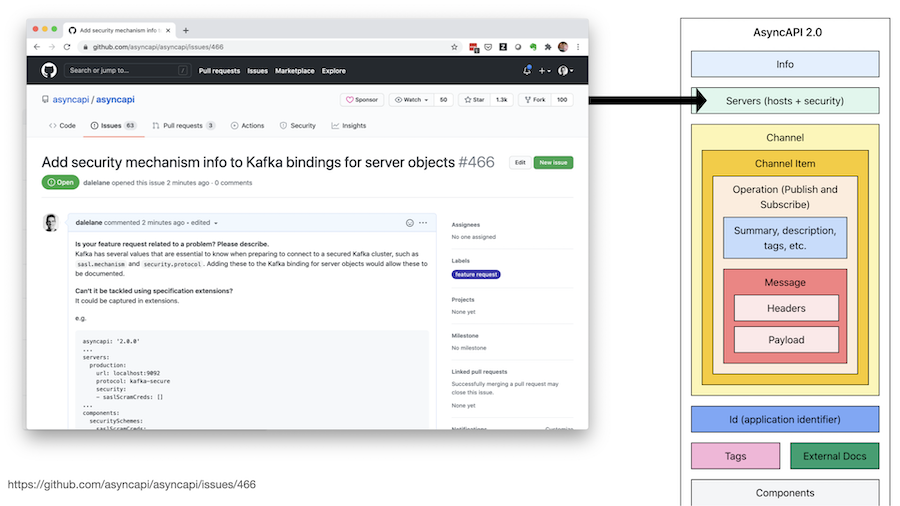This screenshot has width=900, height=506.
Task: Click the green Open status badge
Action: tap(60, 182)
